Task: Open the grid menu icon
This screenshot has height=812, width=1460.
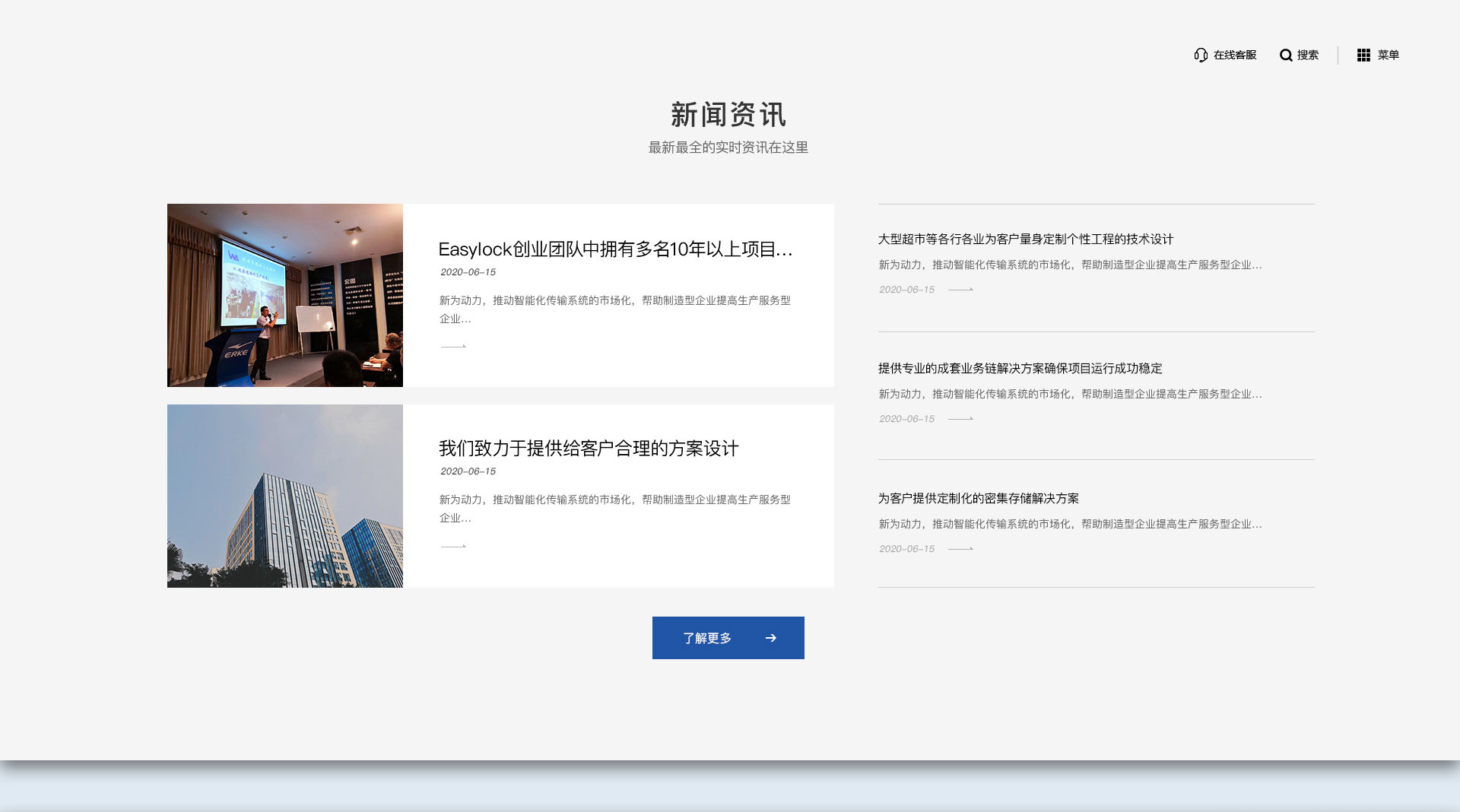Action: click(x=1363, y=55)
